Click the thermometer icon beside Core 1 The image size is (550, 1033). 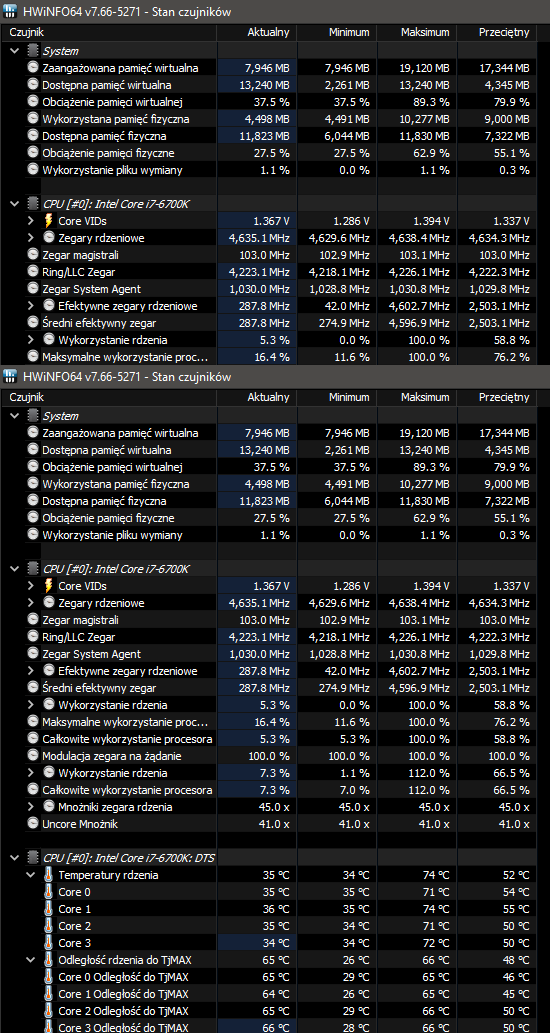click(49, 909)
